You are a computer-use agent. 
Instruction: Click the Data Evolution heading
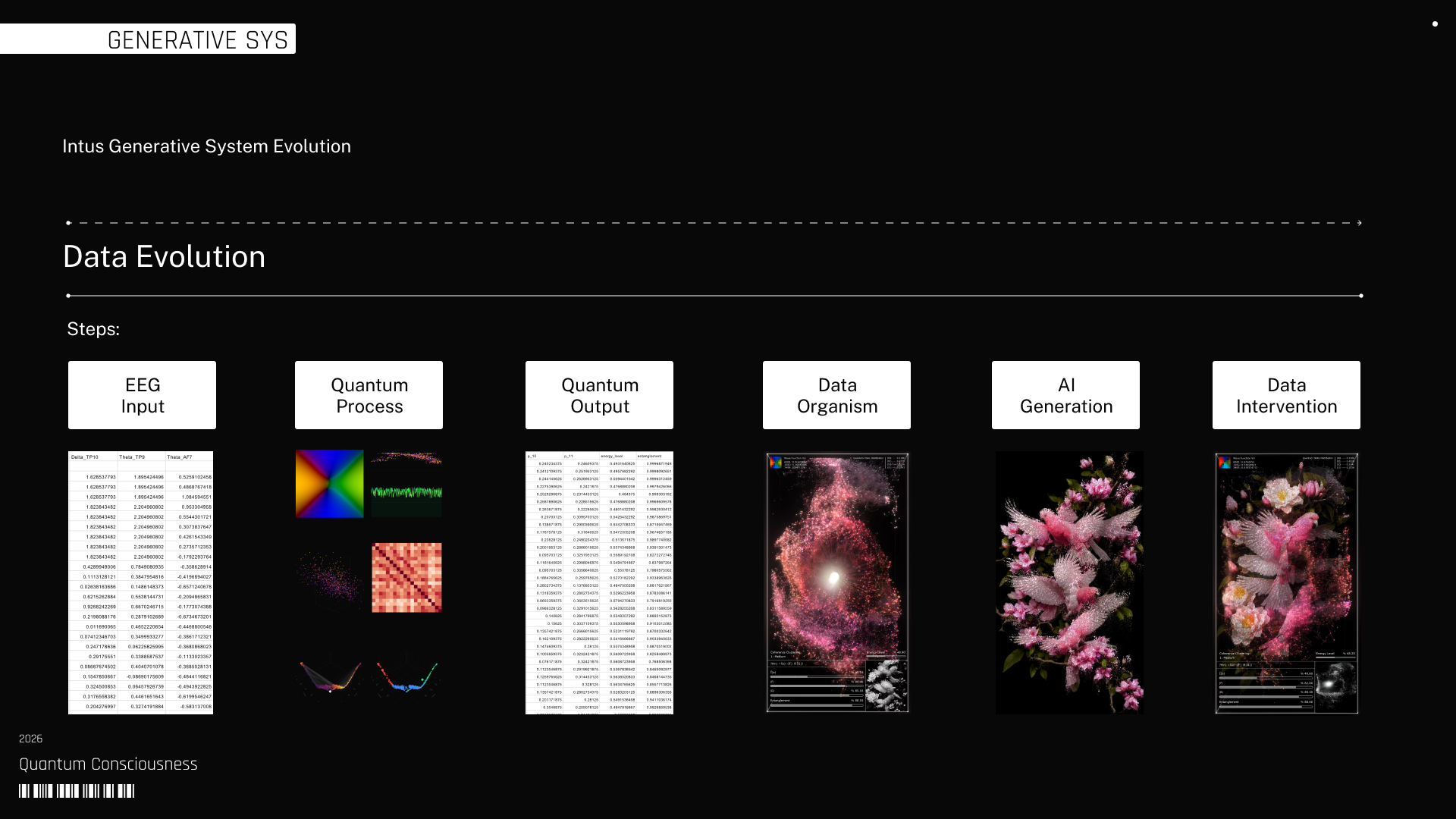point(165,257)
